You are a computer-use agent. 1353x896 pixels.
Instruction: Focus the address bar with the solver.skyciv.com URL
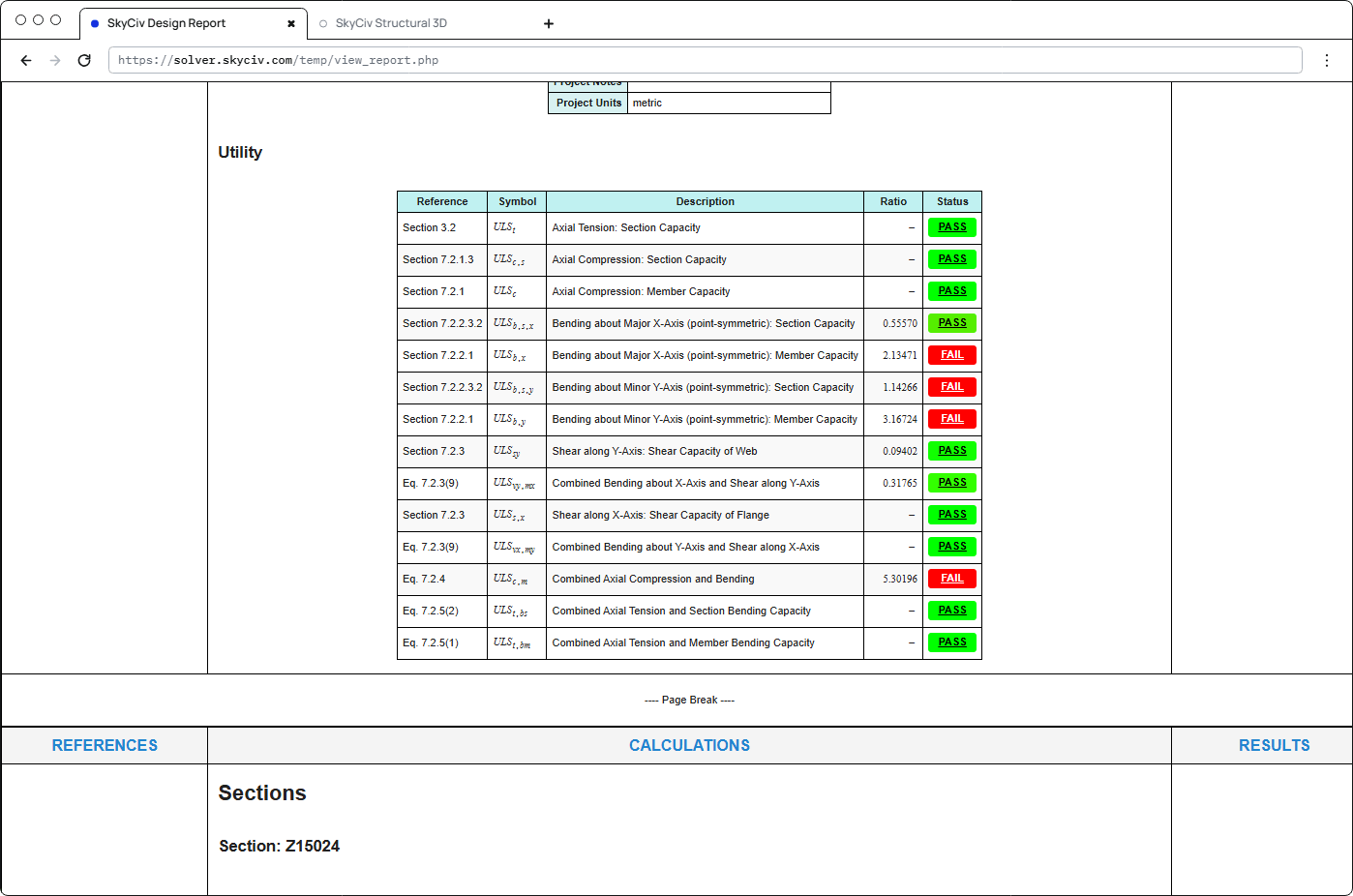click(x=706, y=60)
